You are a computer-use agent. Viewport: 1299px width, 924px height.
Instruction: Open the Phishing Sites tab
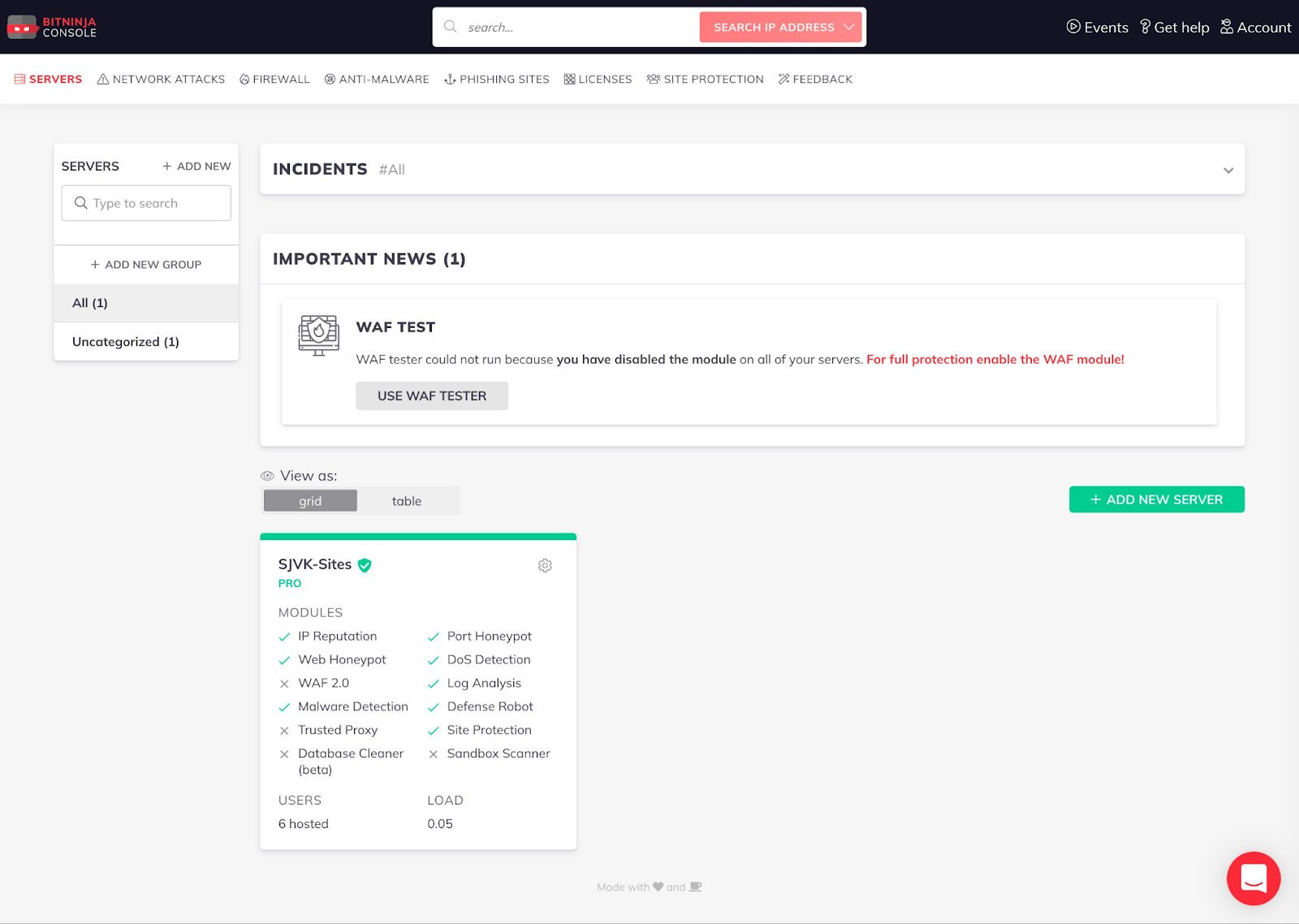click(x=497, y=79)
